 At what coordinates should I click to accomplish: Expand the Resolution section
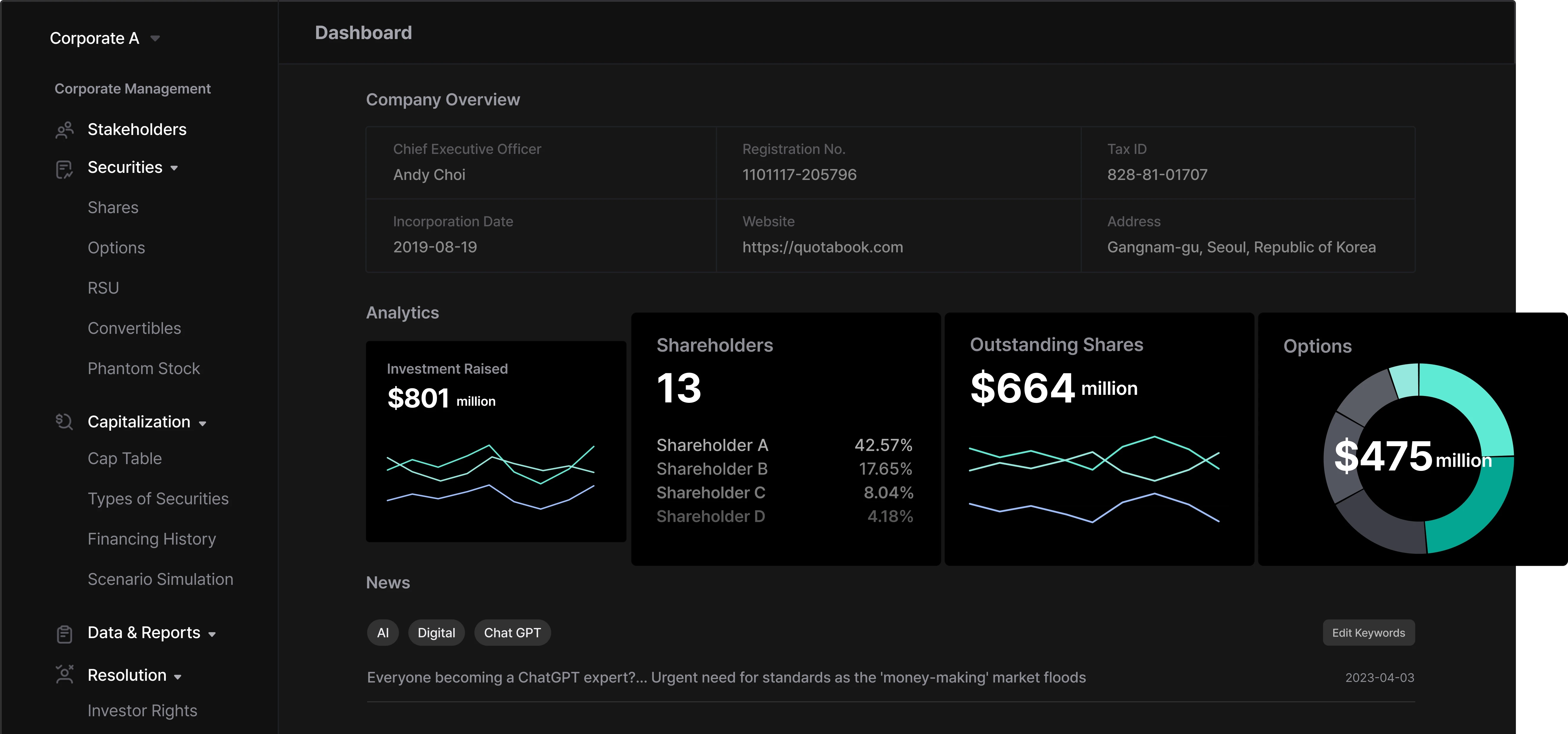[x=178, y=677]
